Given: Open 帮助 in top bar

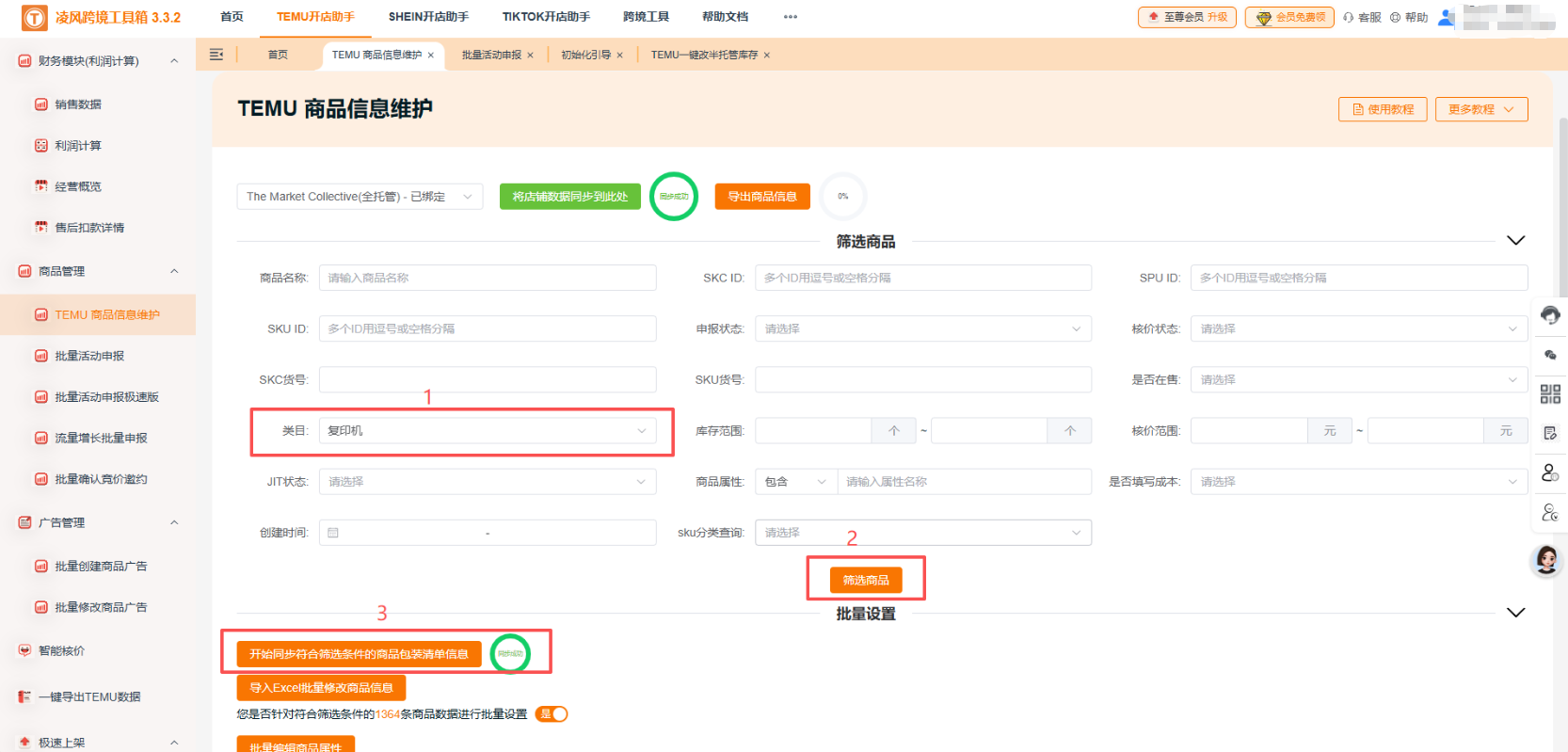Looking at the screenshot, I should (x=1409, y=17).
